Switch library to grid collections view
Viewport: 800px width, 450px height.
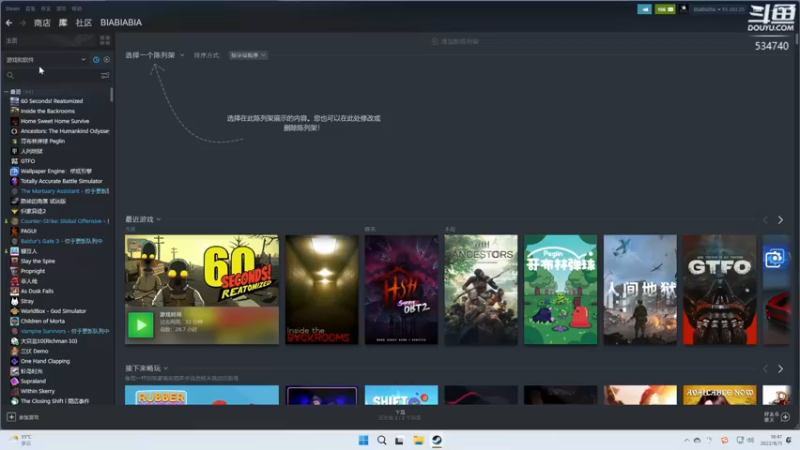[105, 40]
